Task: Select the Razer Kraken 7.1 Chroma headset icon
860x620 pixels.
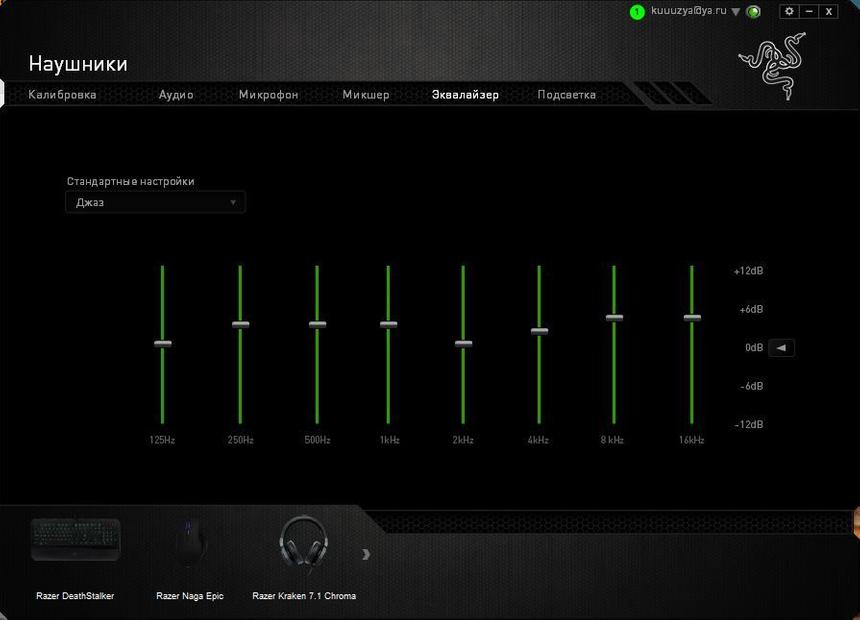Action: (x=305, y=540)
